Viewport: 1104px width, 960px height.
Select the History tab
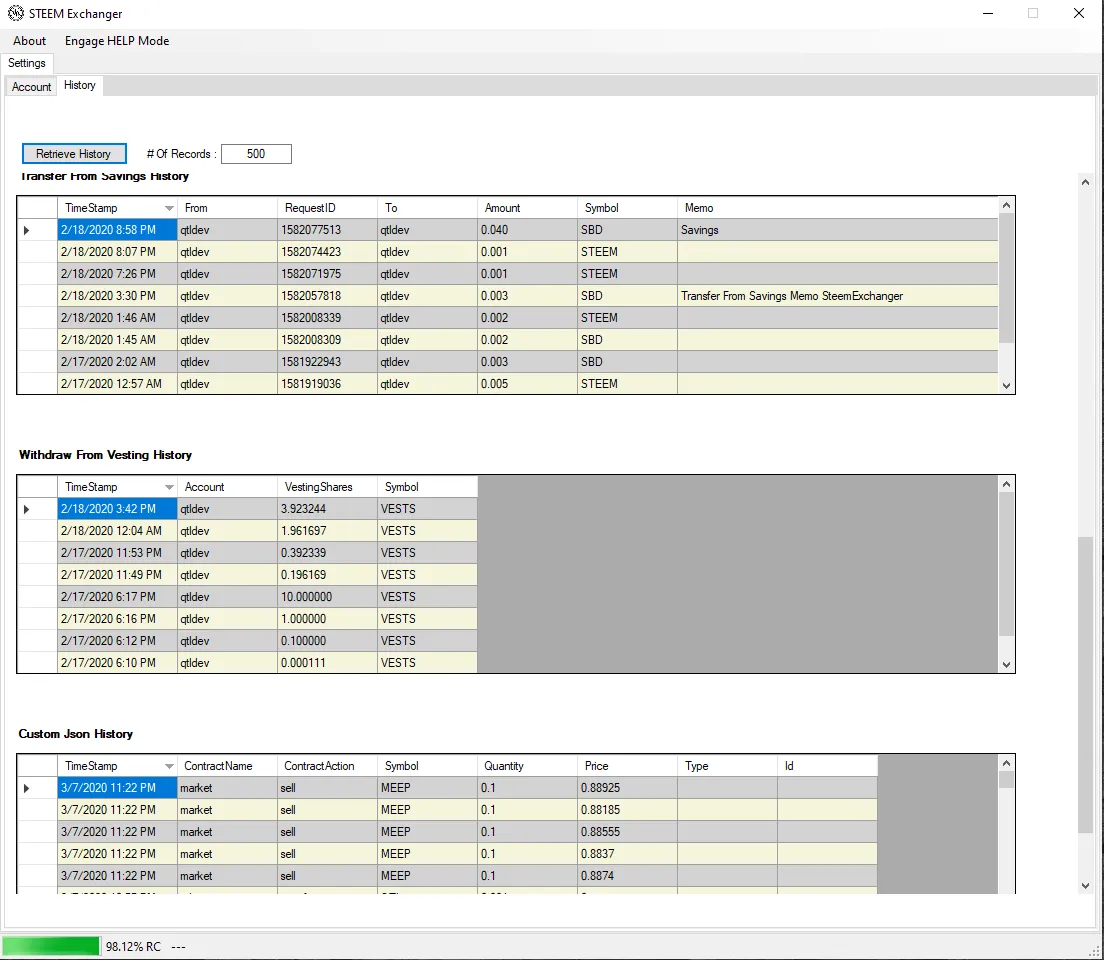(x=80, y=85)
